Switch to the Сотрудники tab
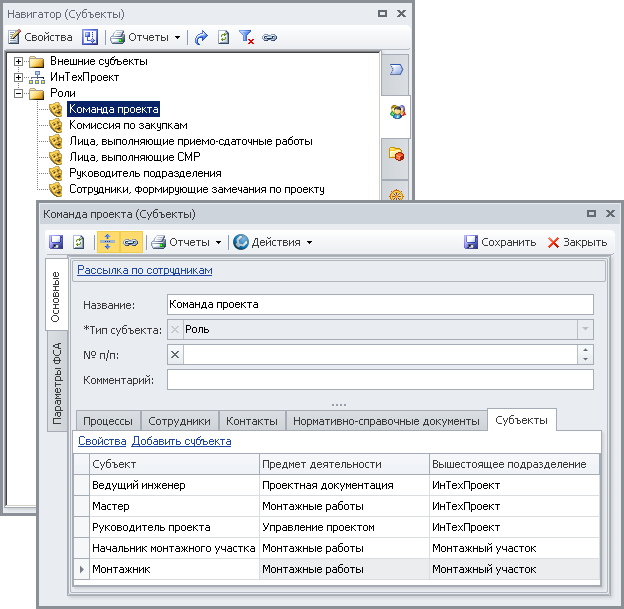 pyautogui.click(x=179, y=421)
